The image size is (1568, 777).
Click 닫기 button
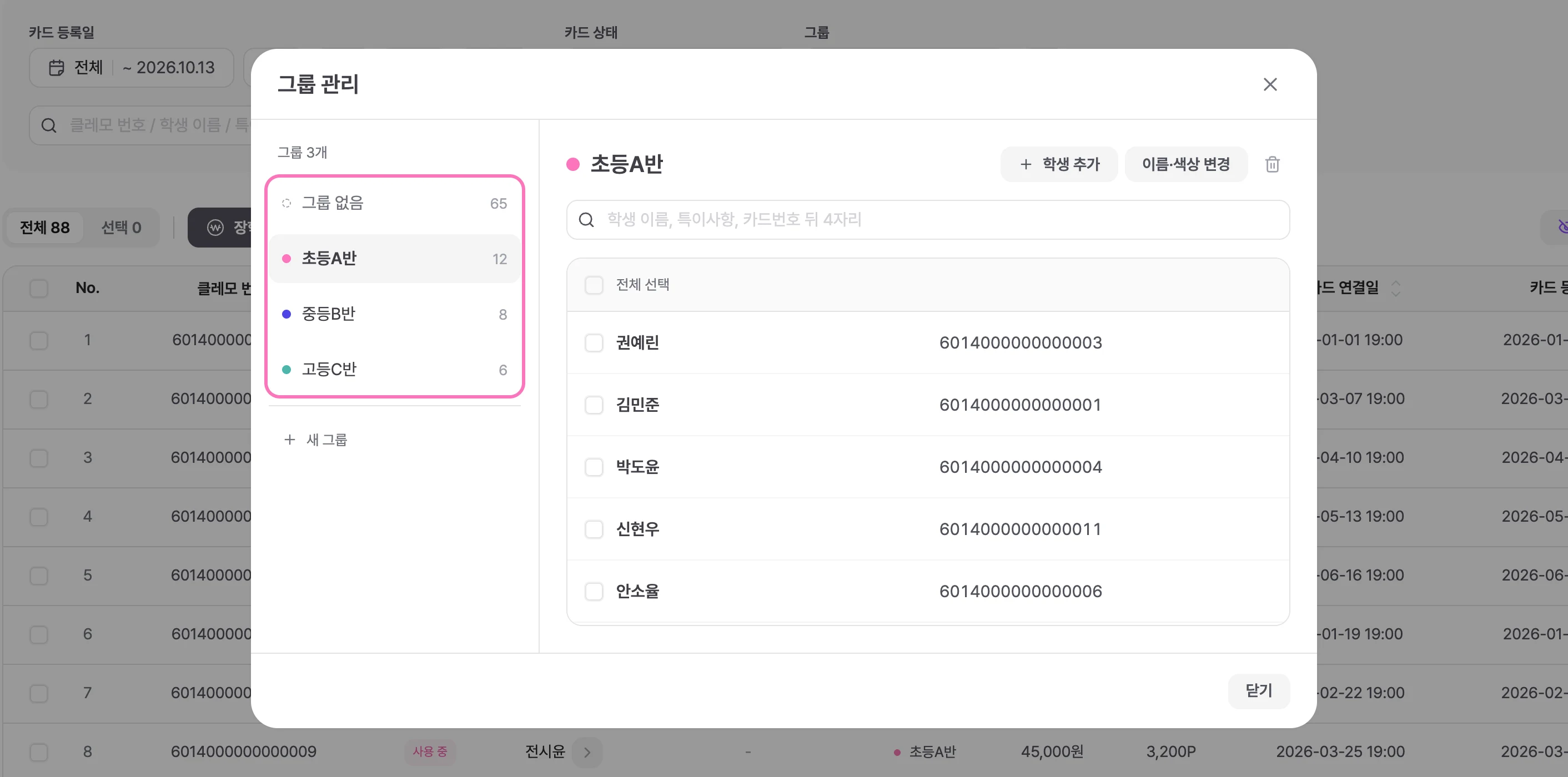tap(1259, 690)
